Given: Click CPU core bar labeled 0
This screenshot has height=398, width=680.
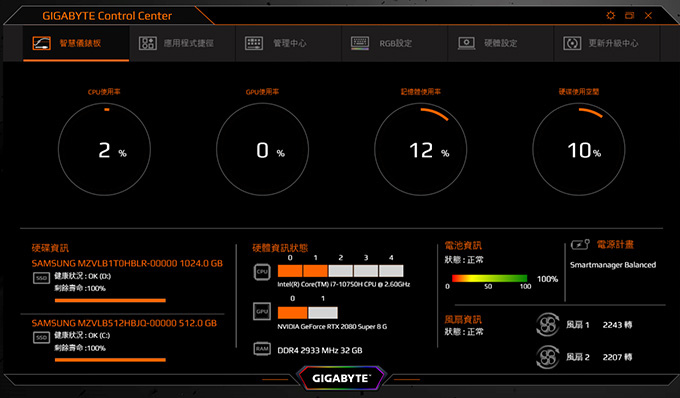Looking at the screenshot, I should point(290,271).
